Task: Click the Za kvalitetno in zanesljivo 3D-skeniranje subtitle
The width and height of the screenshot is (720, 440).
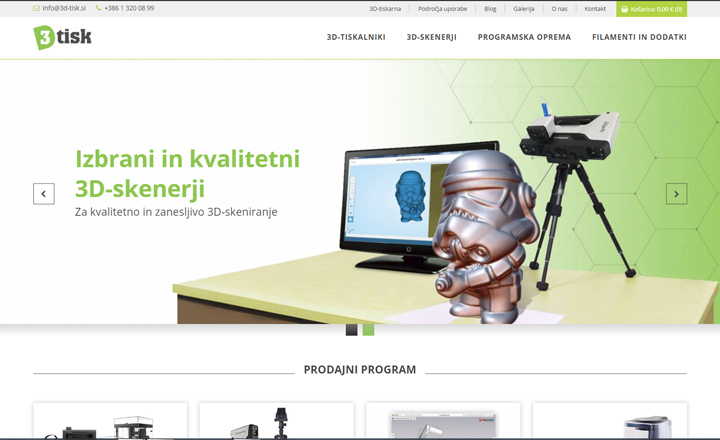Action: click(x=176, y=212)
